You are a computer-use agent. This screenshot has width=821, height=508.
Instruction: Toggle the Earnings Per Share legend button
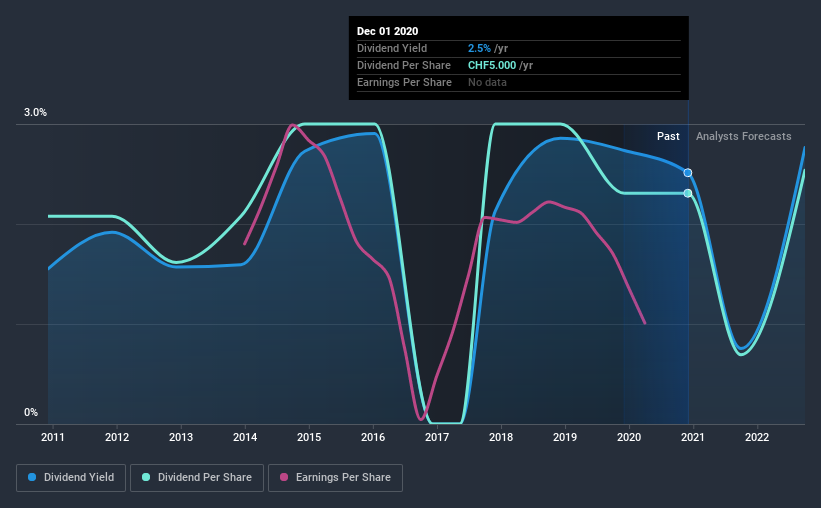(335, 478)
